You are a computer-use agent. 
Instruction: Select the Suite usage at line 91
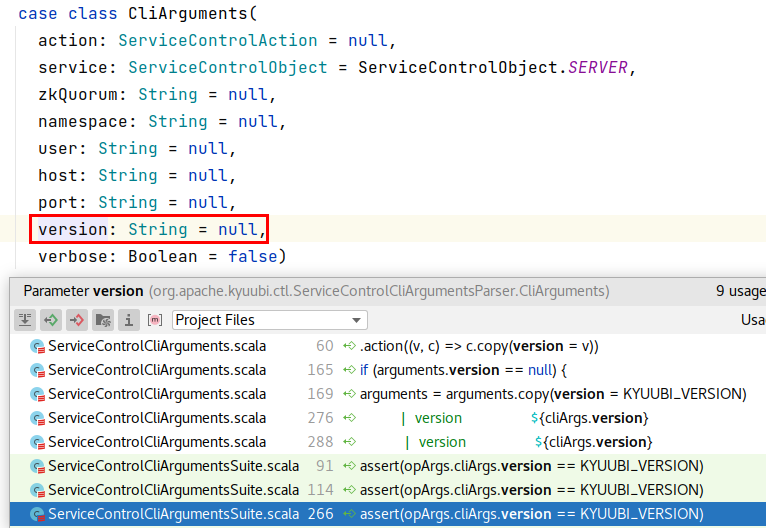click(x=388, y=465)
